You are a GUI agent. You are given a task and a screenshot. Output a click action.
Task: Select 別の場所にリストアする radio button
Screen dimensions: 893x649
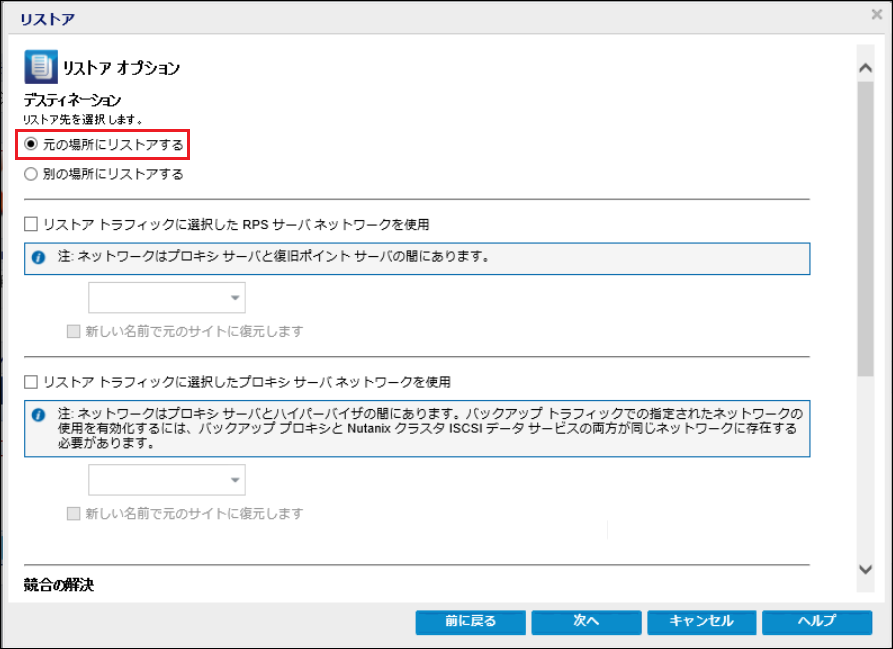[x=31, y=174]
